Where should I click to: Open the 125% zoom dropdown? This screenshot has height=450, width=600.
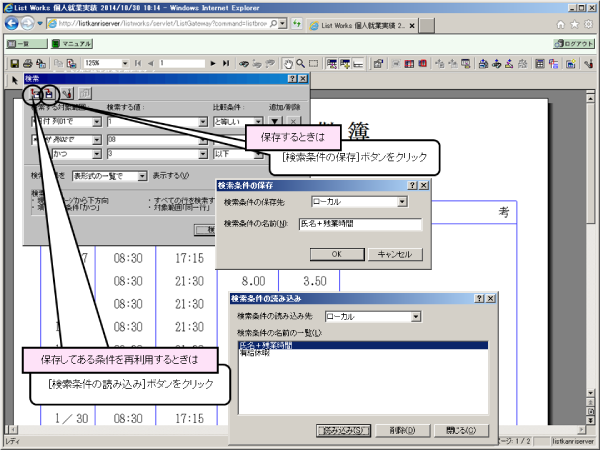click(125, 63)
